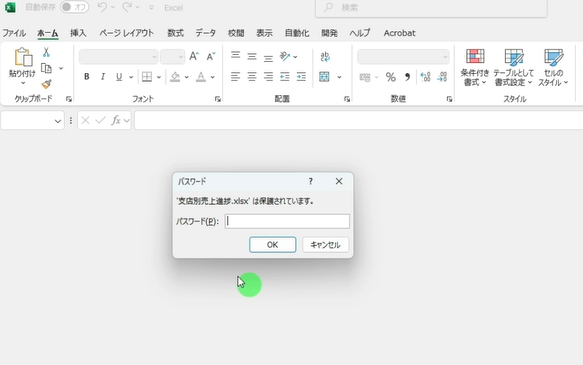The height and width of the screenshot is (365, 583).
Task: Increase font size with large A icon
Action: pyautogui.click(x=194, y=56)
